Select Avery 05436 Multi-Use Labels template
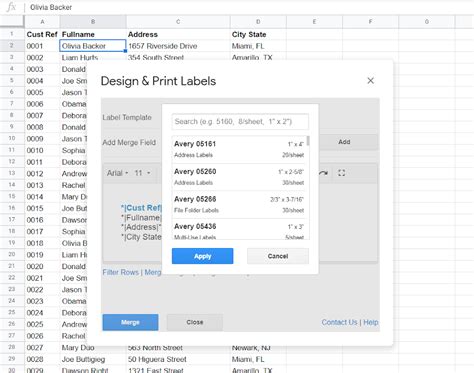The height and width of the screenshot is (373, 474). point(239,229)
